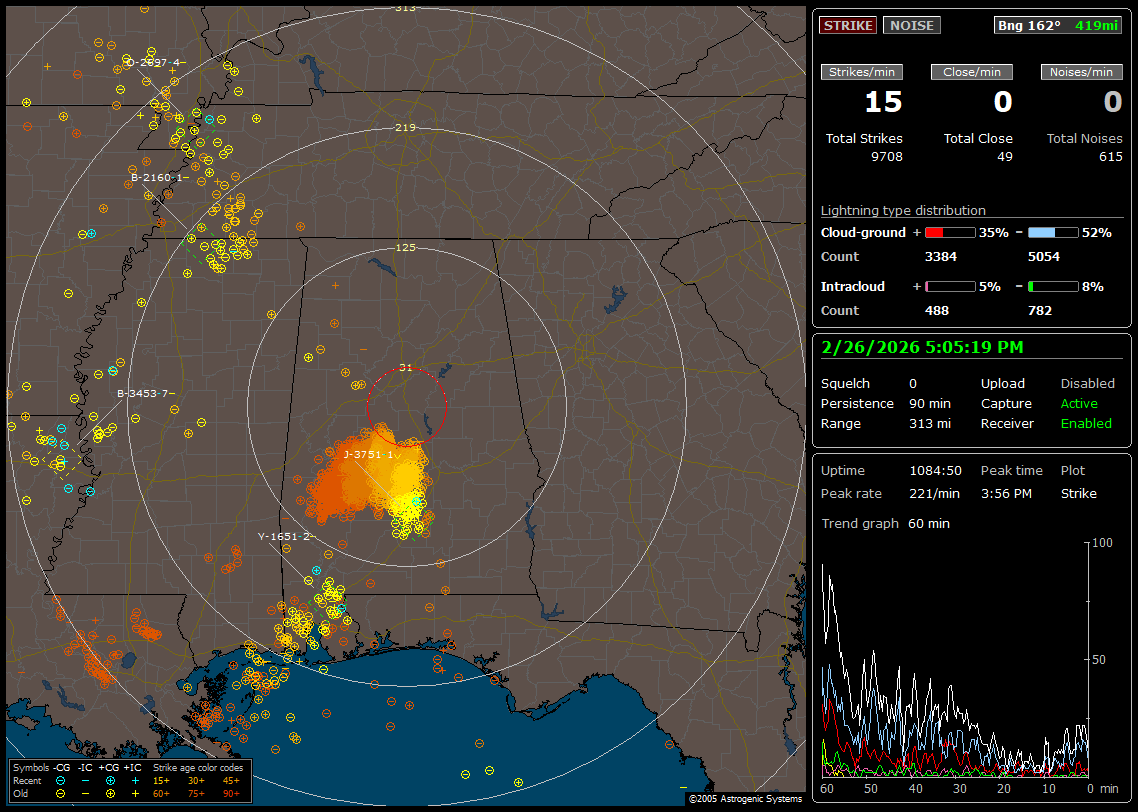
Task: Click storm cell label D-2097-4
Action: point(152,62)
